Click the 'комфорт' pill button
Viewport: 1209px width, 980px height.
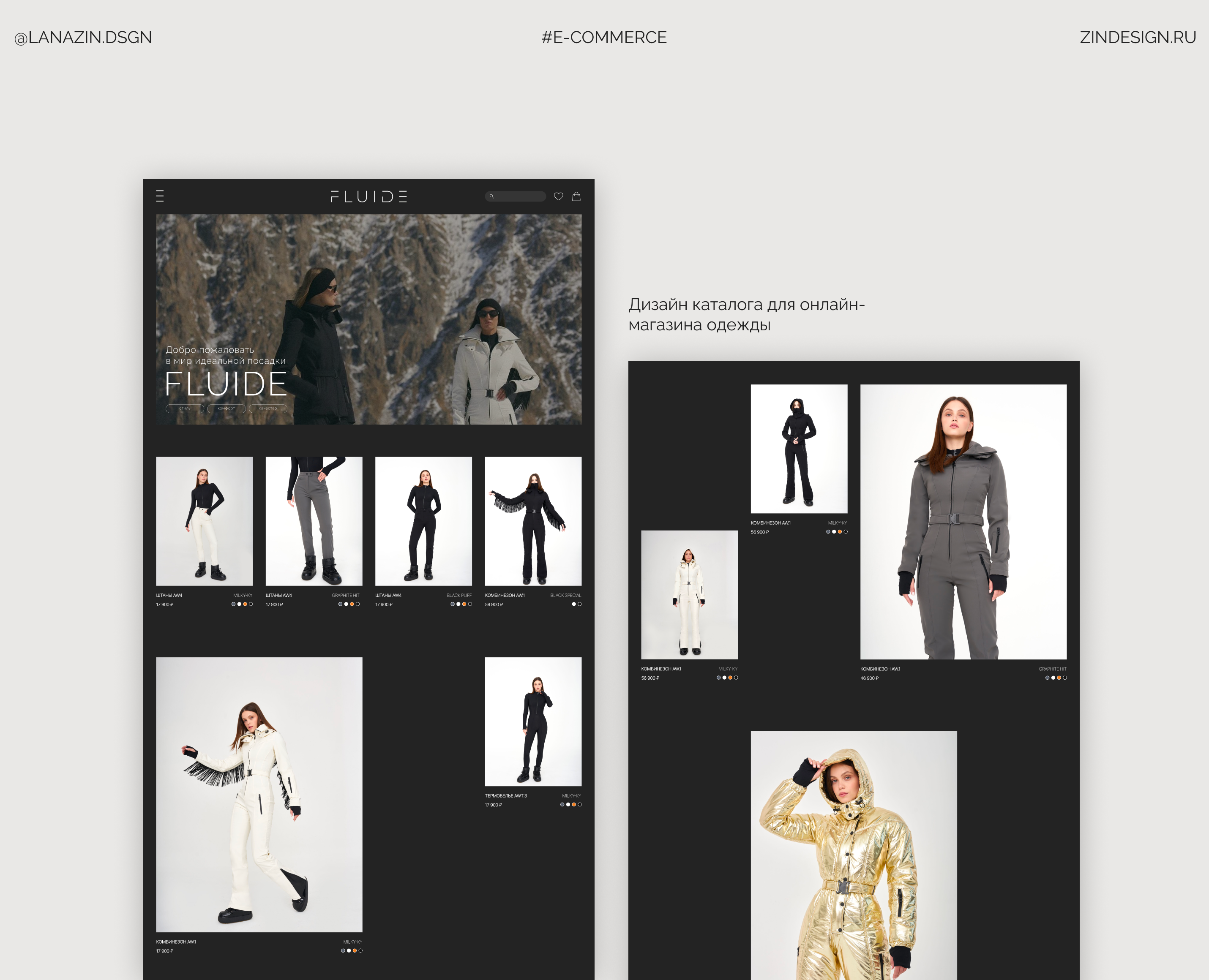(226, 408)
